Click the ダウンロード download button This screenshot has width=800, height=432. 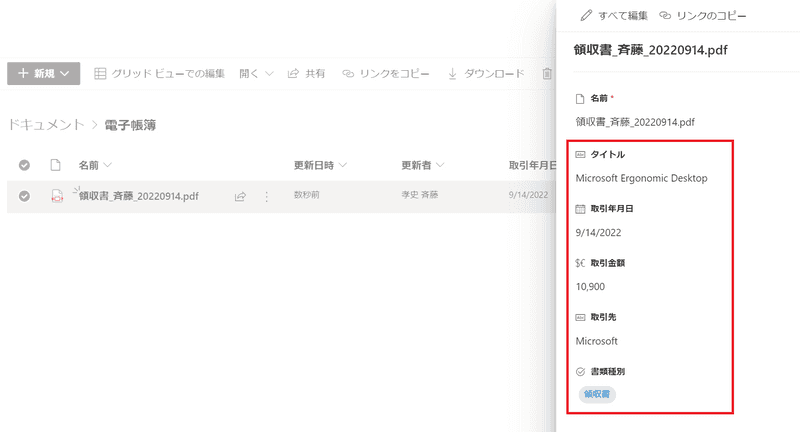(x=486, y=74)
